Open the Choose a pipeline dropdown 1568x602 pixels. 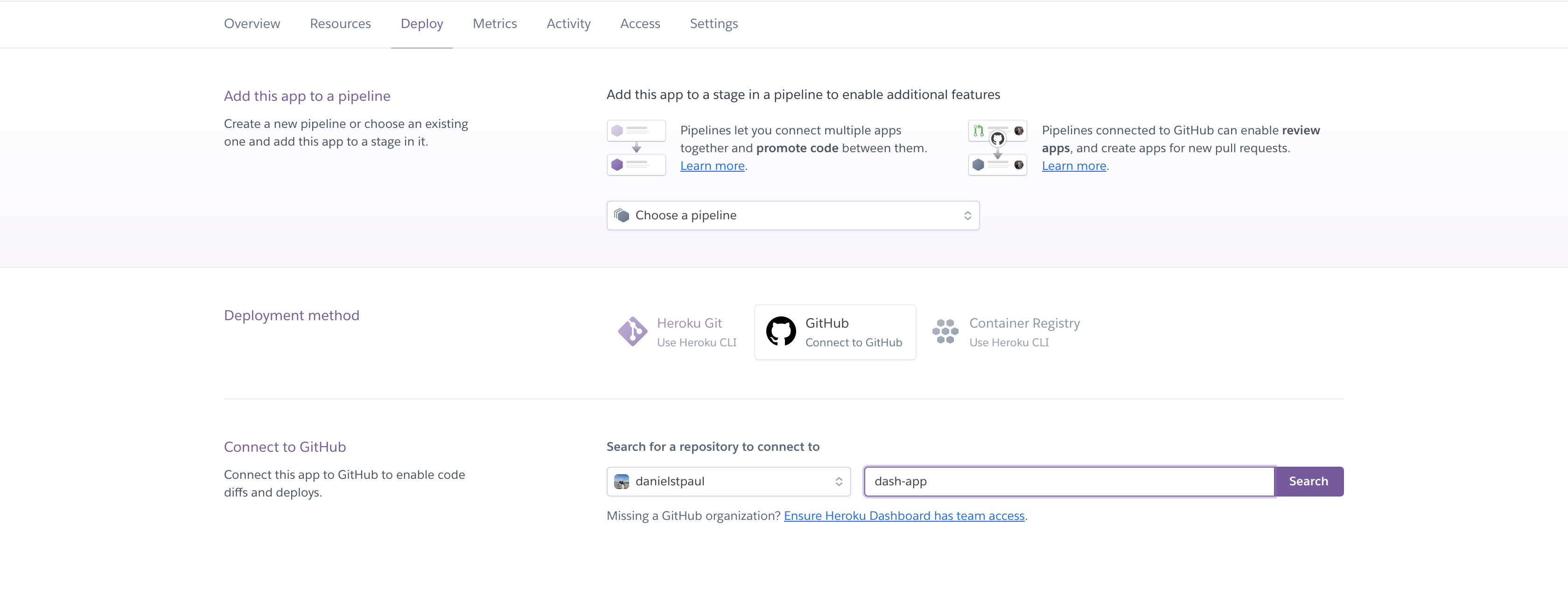coord(793,216)
